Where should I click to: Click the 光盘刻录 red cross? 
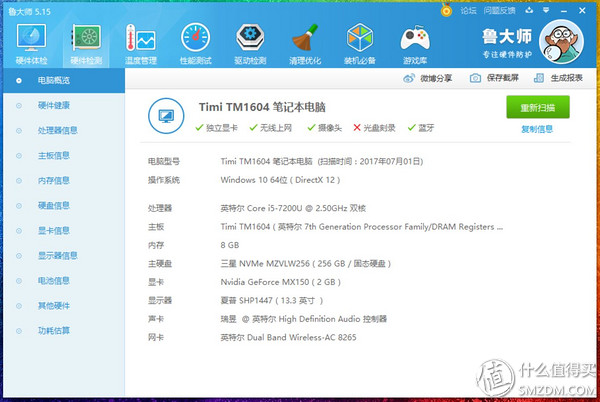tap(357, 127)
